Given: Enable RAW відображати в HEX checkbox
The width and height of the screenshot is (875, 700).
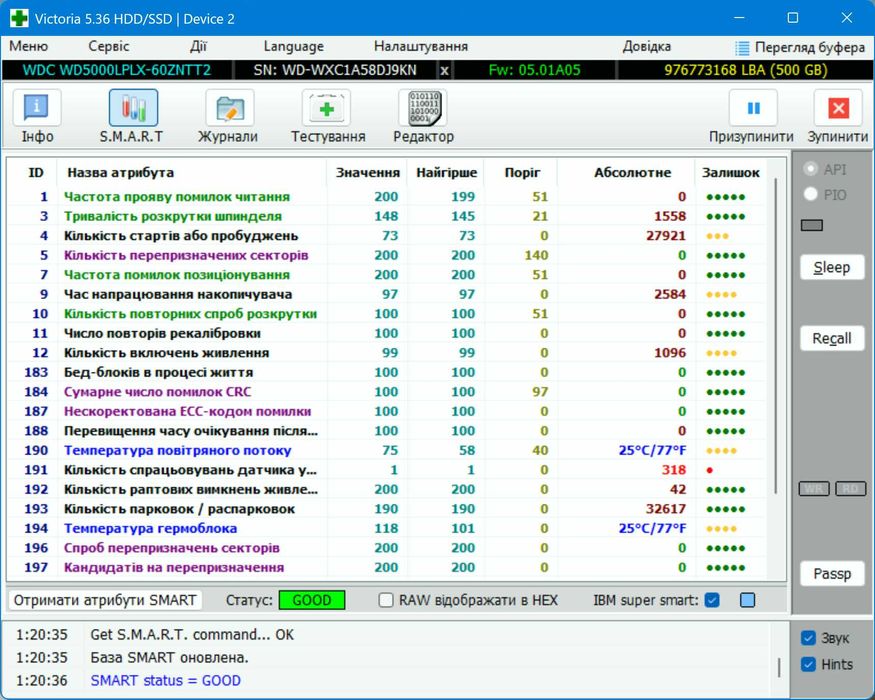Looking at the screenshot, I should (x=386, y=600).
